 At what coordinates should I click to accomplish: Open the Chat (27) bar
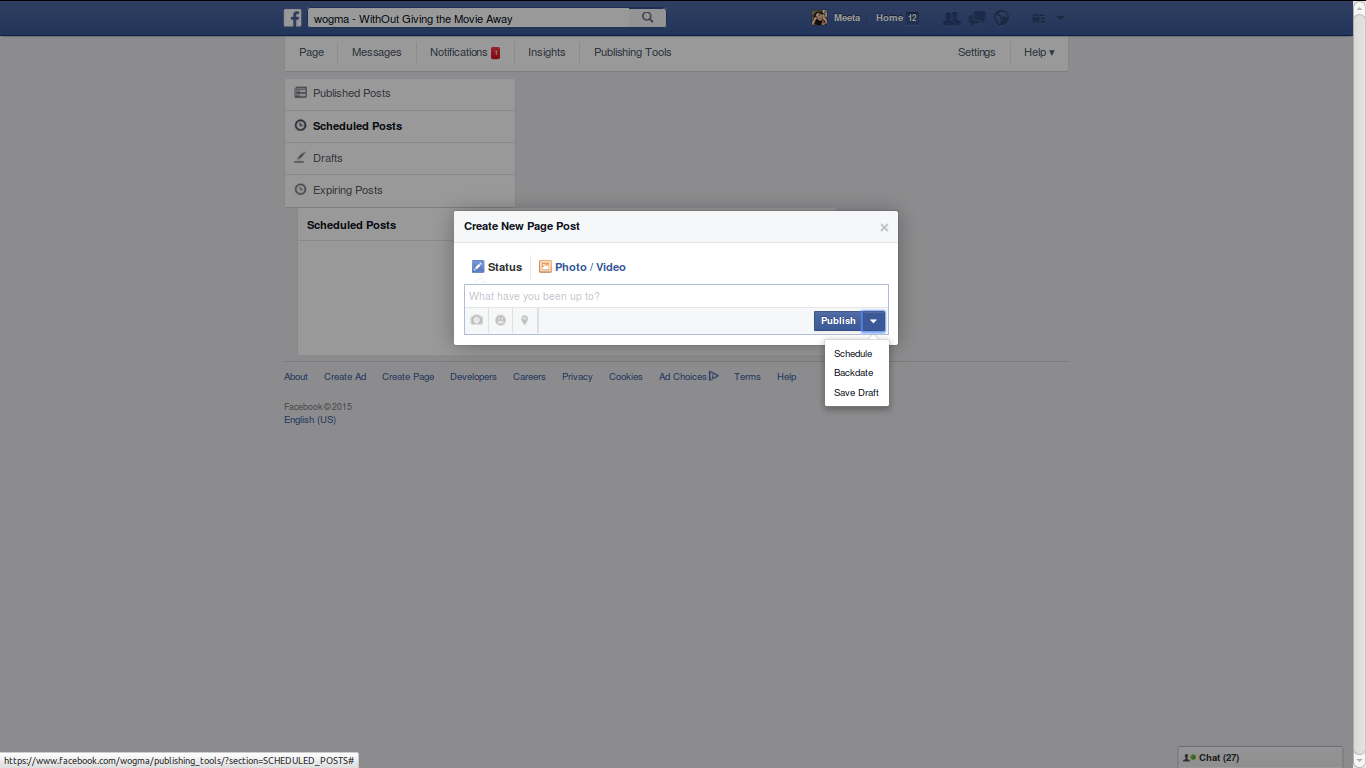[1260, 757]
